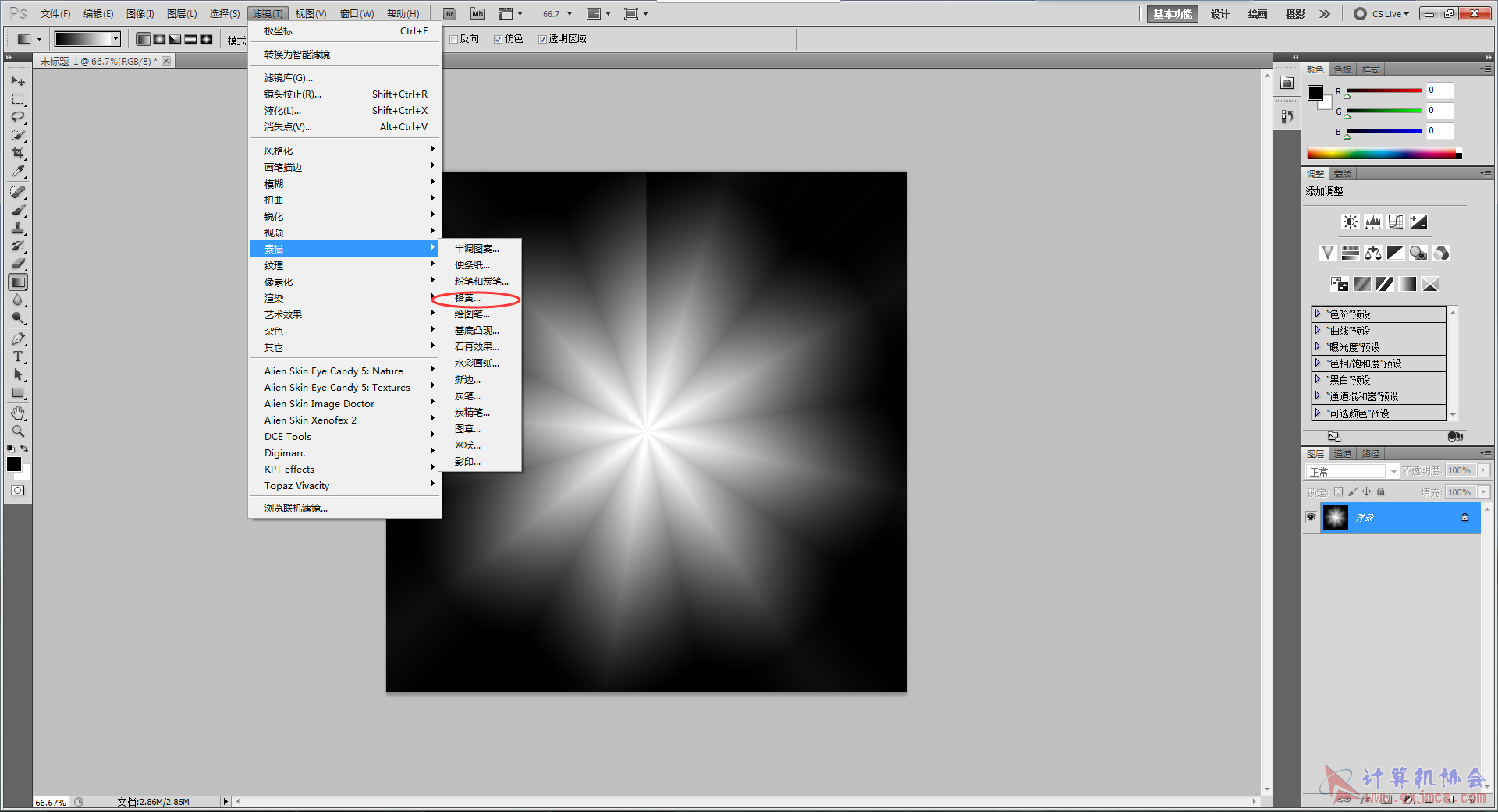Click the 背景 layer thumbnail
The width and height of the screenshot is (1498, 812).
tap(1335, 518)
